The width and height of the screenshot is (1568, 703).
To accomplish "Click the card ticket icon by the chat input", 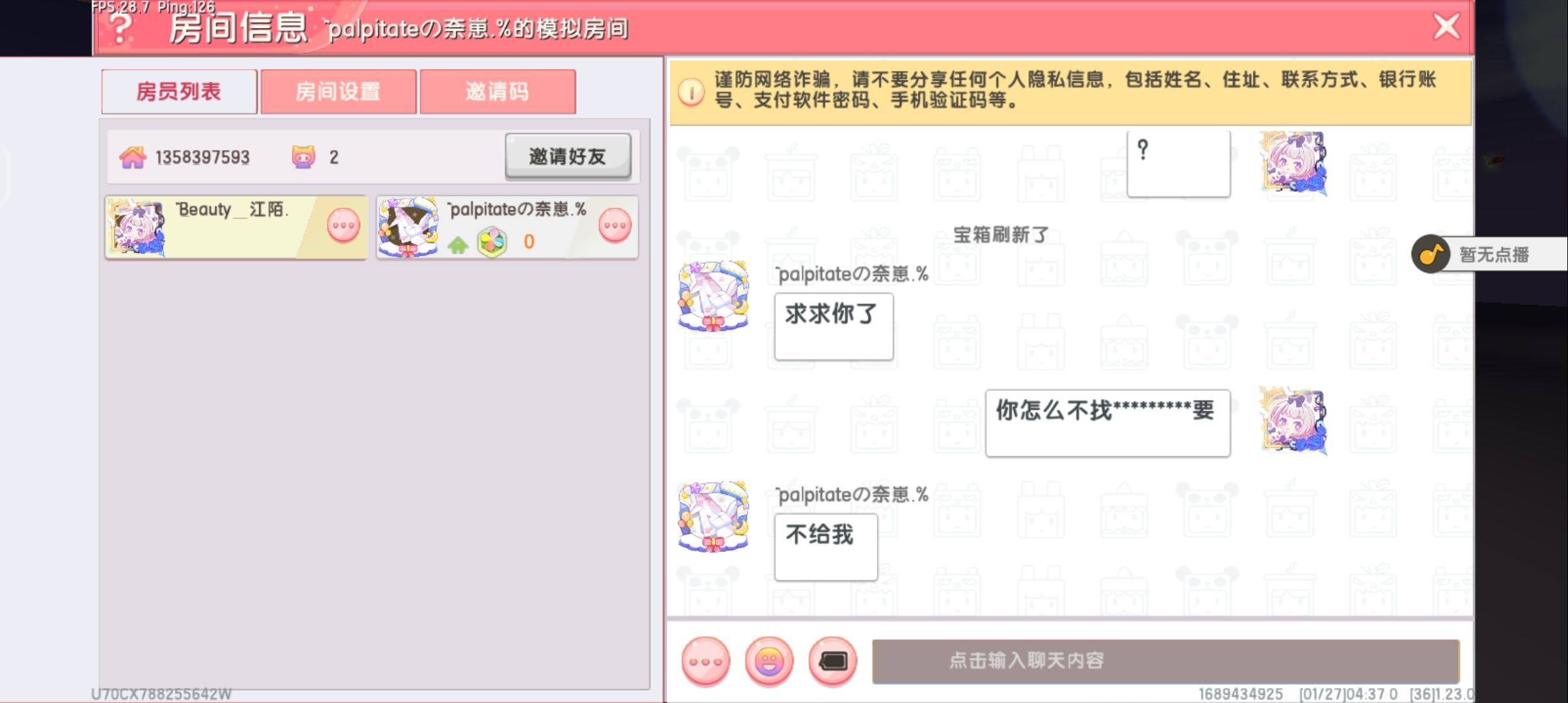I will [x=833, y=661].
